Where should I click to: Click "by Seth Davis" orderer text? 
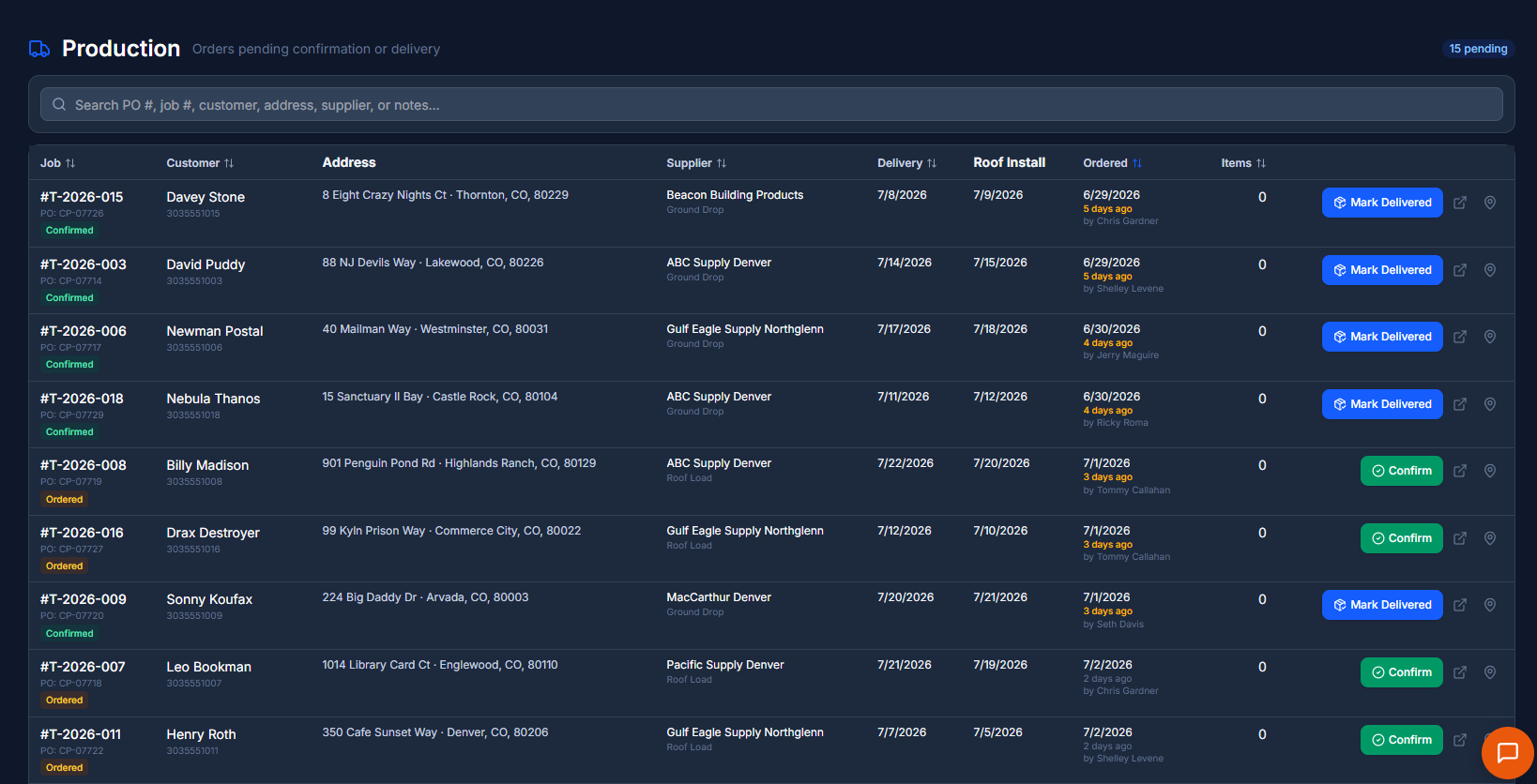coord(1113,625)
